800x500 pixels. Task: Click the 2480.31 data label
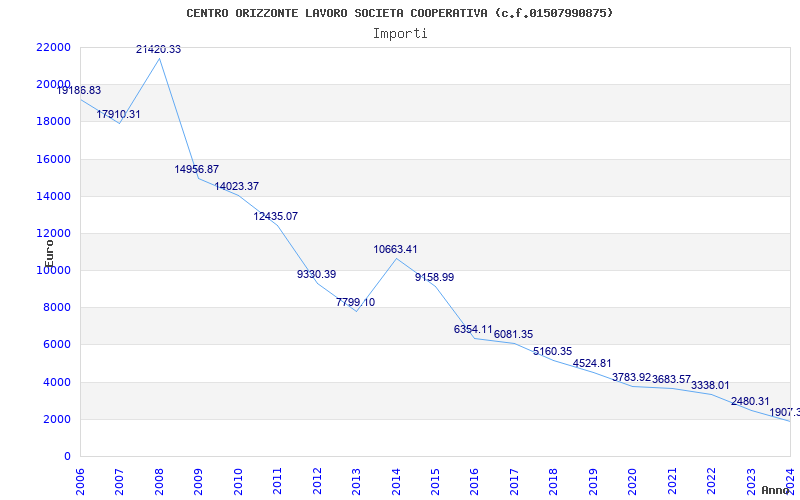pos(750,402)
